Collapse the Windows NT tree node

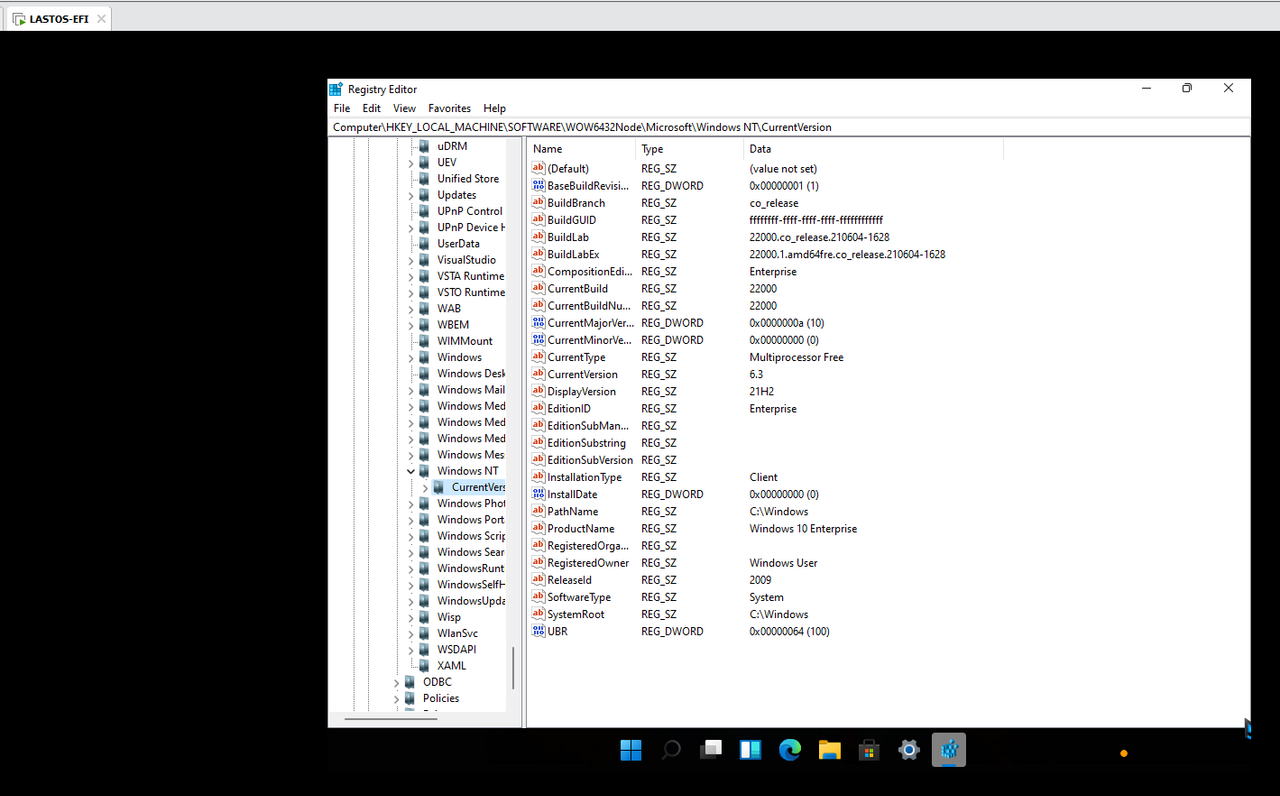point(410,471)
